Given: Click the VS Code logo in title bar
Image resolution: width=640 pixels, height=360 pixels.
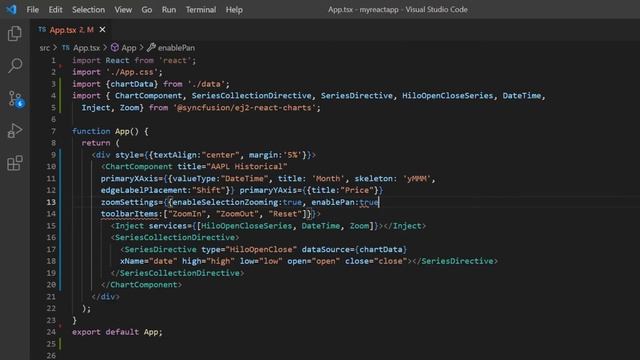Looking at the screenshot, I should pyautogui.click(x=11, y=9).
